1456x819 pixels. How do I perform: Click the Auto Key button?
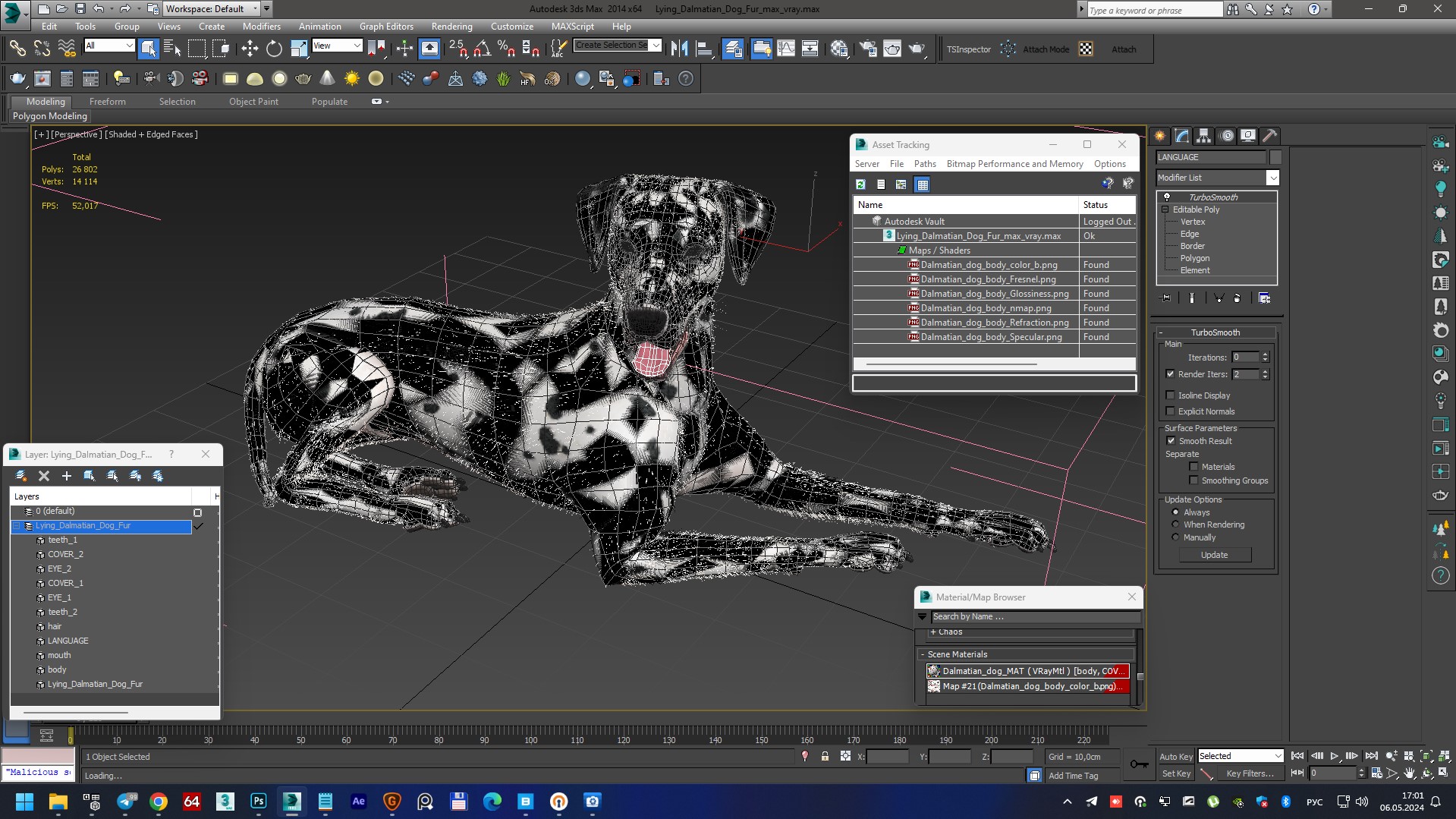click(1175, 756)
